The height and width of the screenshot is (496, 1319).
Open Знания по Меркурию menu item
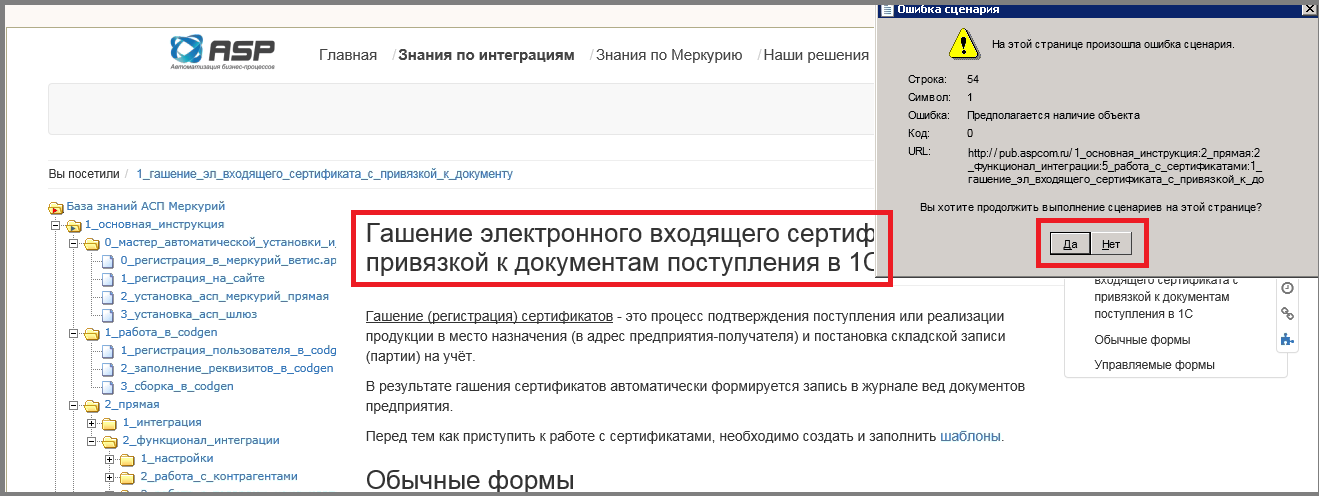668,55
